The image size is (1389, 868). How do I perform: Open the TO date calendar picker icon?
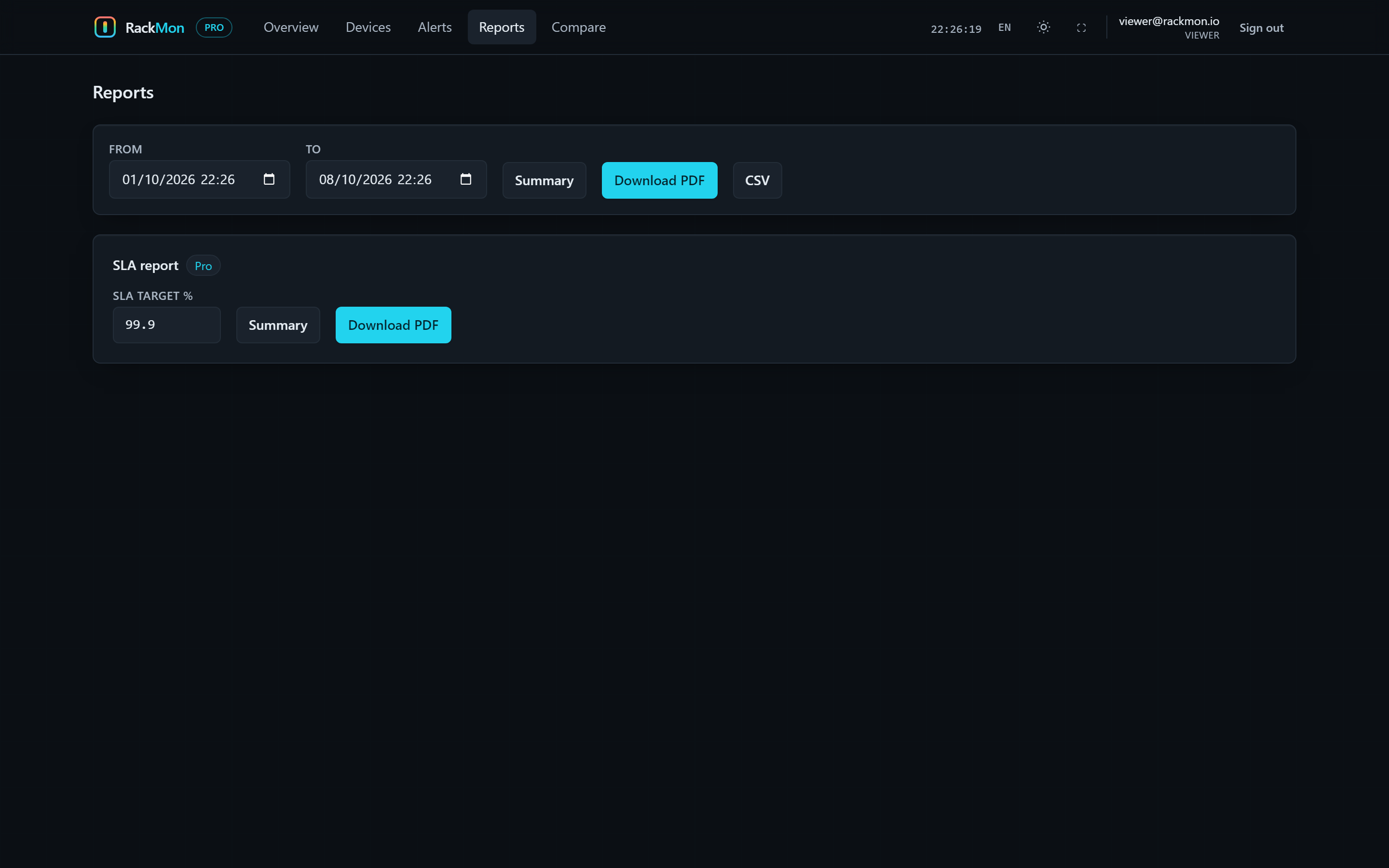coord(465,179)
